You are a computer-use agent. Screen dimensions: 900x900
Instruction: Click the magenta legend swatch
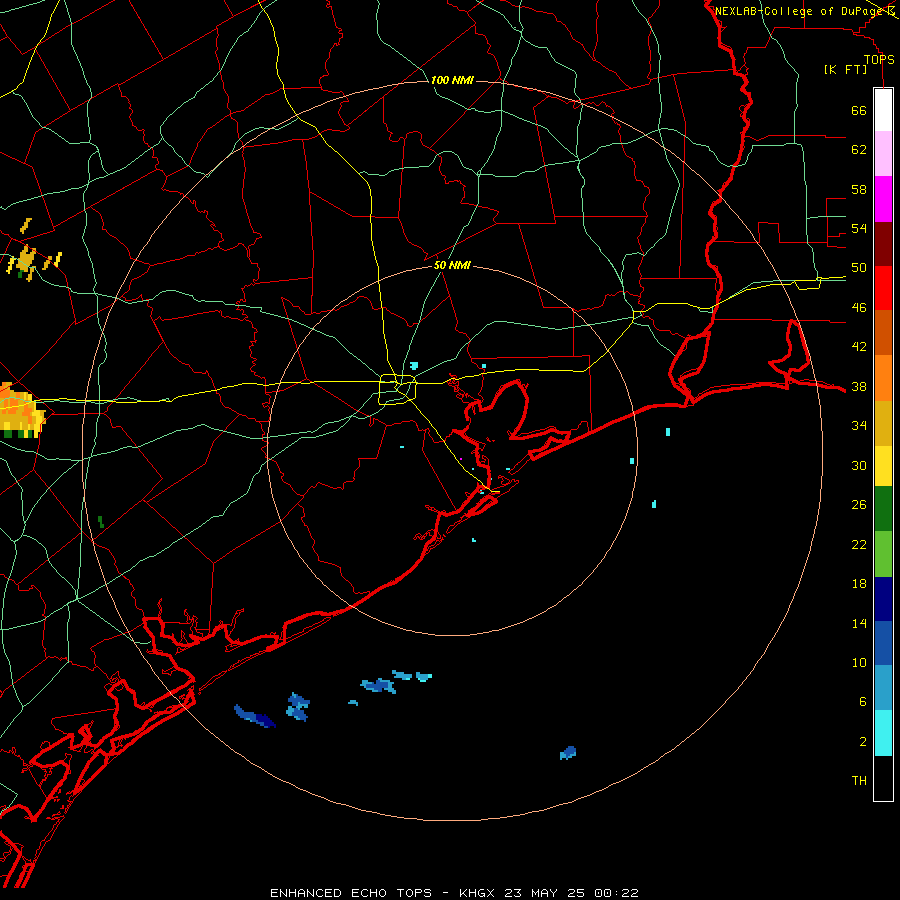[x=883, y=199]
